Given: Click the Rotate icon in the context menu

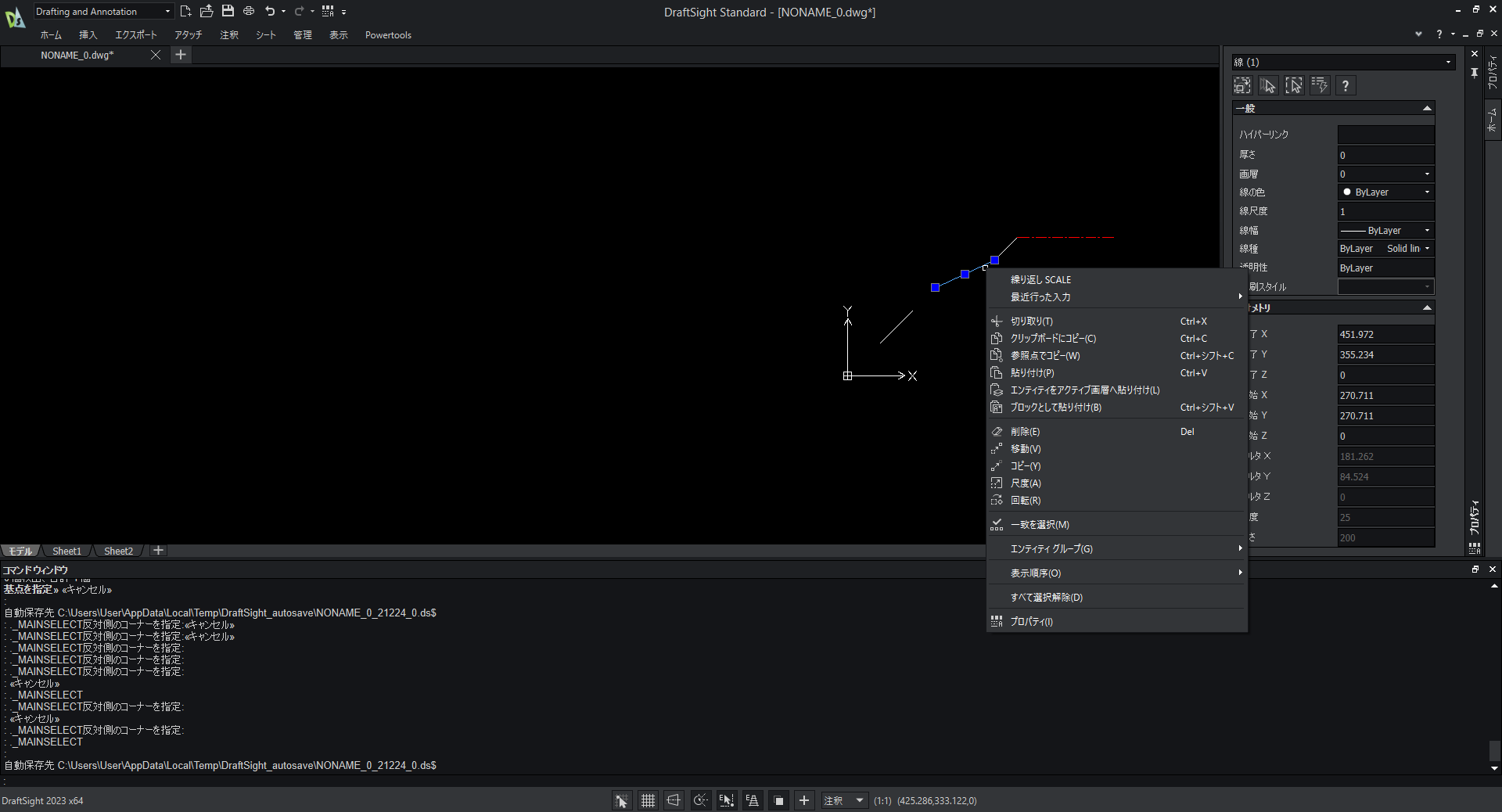Looking at the screenshot, I should (997, 501).
